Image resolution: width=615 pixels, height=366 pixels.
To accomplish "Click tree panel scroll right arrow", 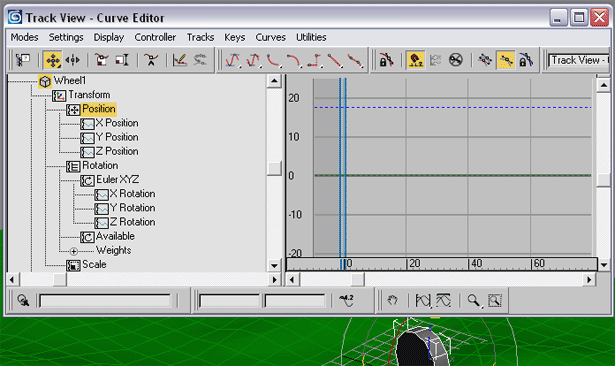I will 275,280.
